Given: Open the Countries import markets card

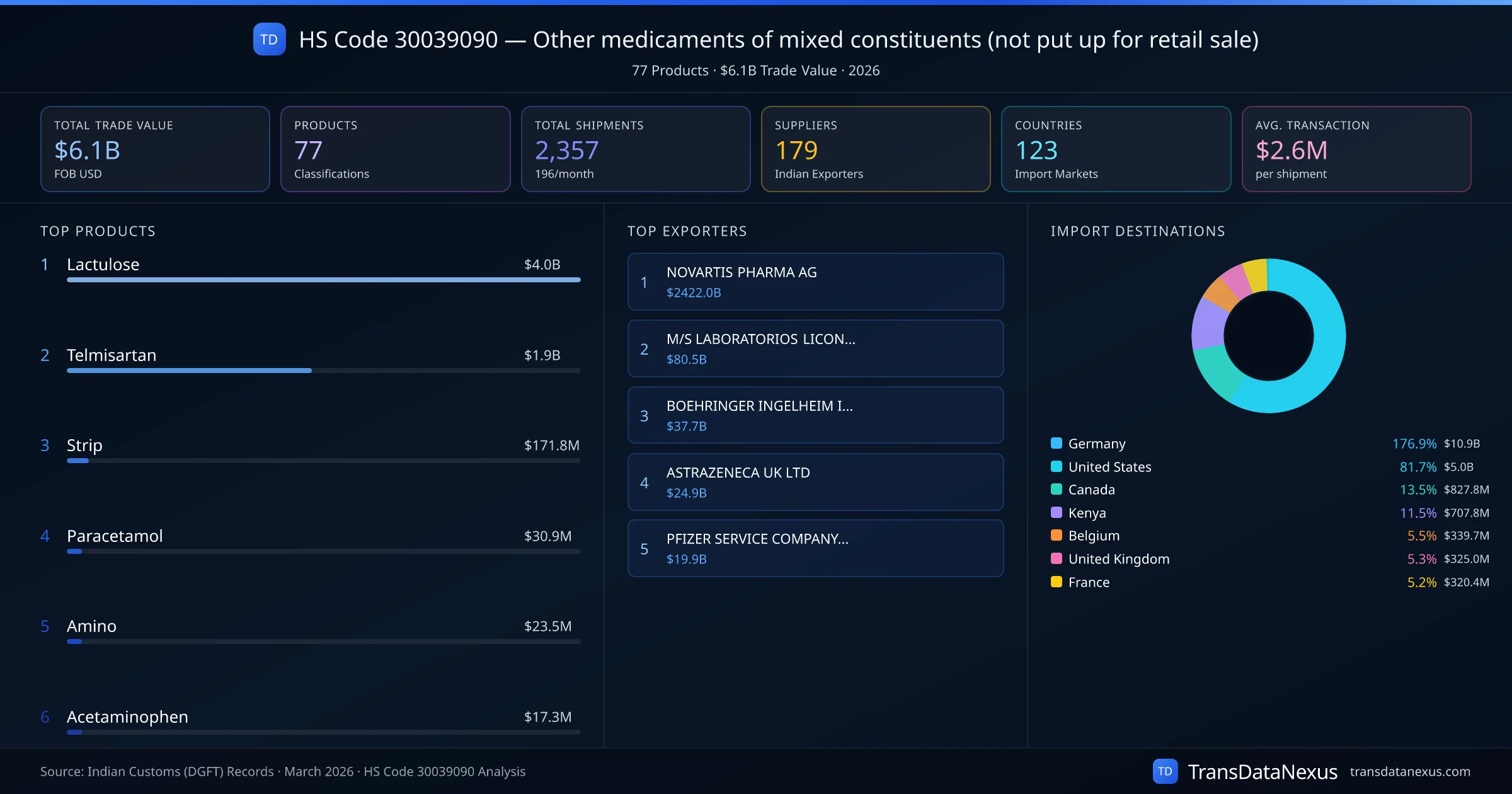Looking at the screenshot, I should point(1116,149).
